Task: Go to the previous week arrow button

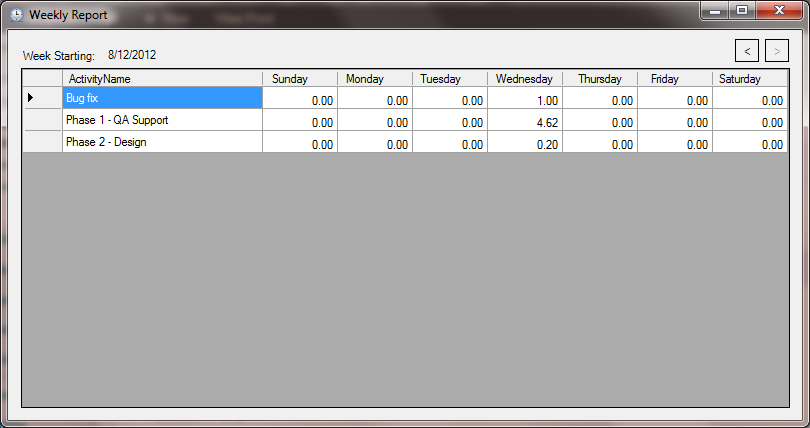Action: (x=746, y=51)
